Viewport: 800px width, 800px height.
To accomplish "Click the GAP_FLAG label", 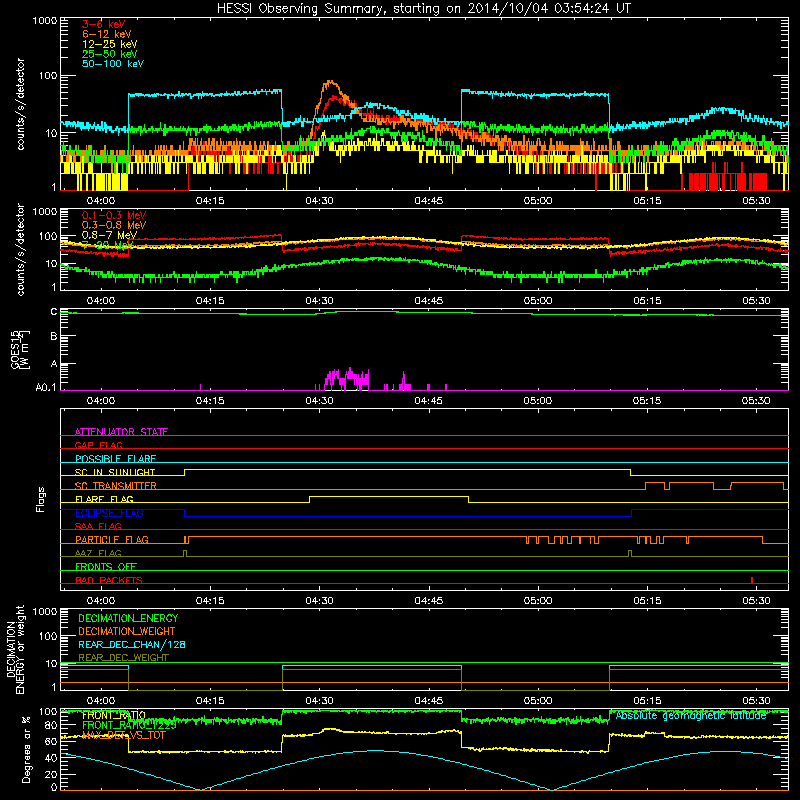I will [98, 445].
